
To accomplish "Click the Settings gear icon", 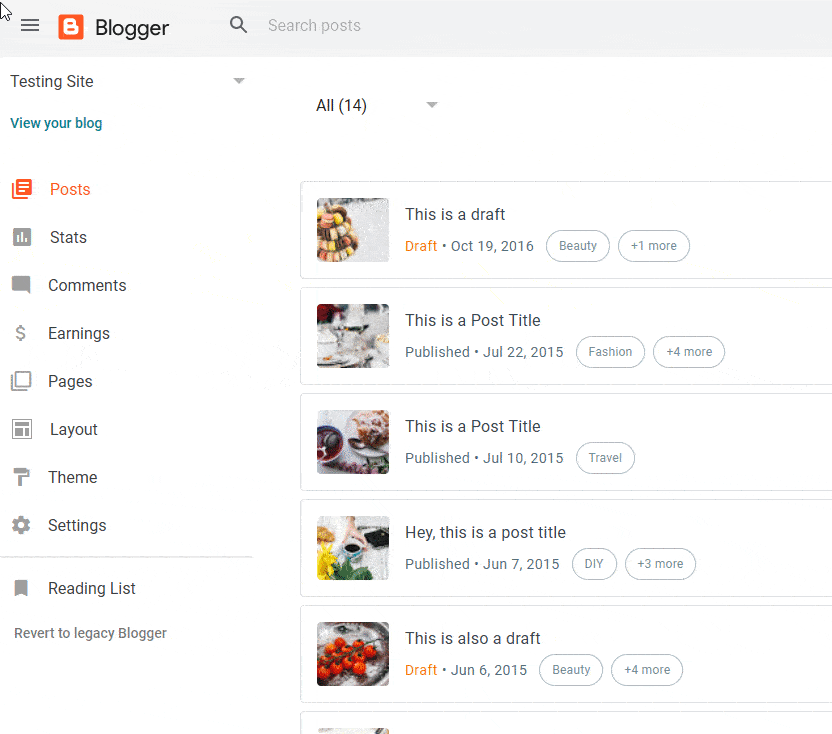I will (x=21, y=525).
